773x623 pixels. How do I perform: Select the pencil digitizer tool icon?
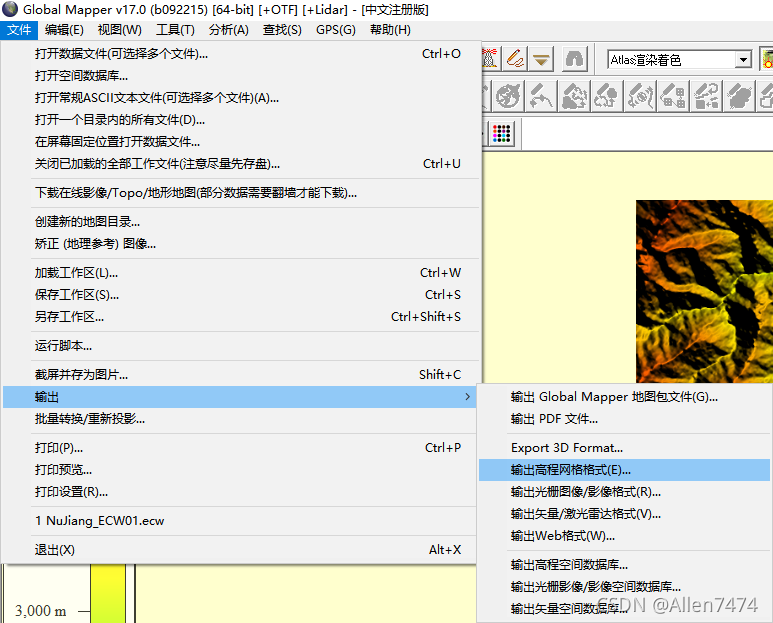[515, 59]
